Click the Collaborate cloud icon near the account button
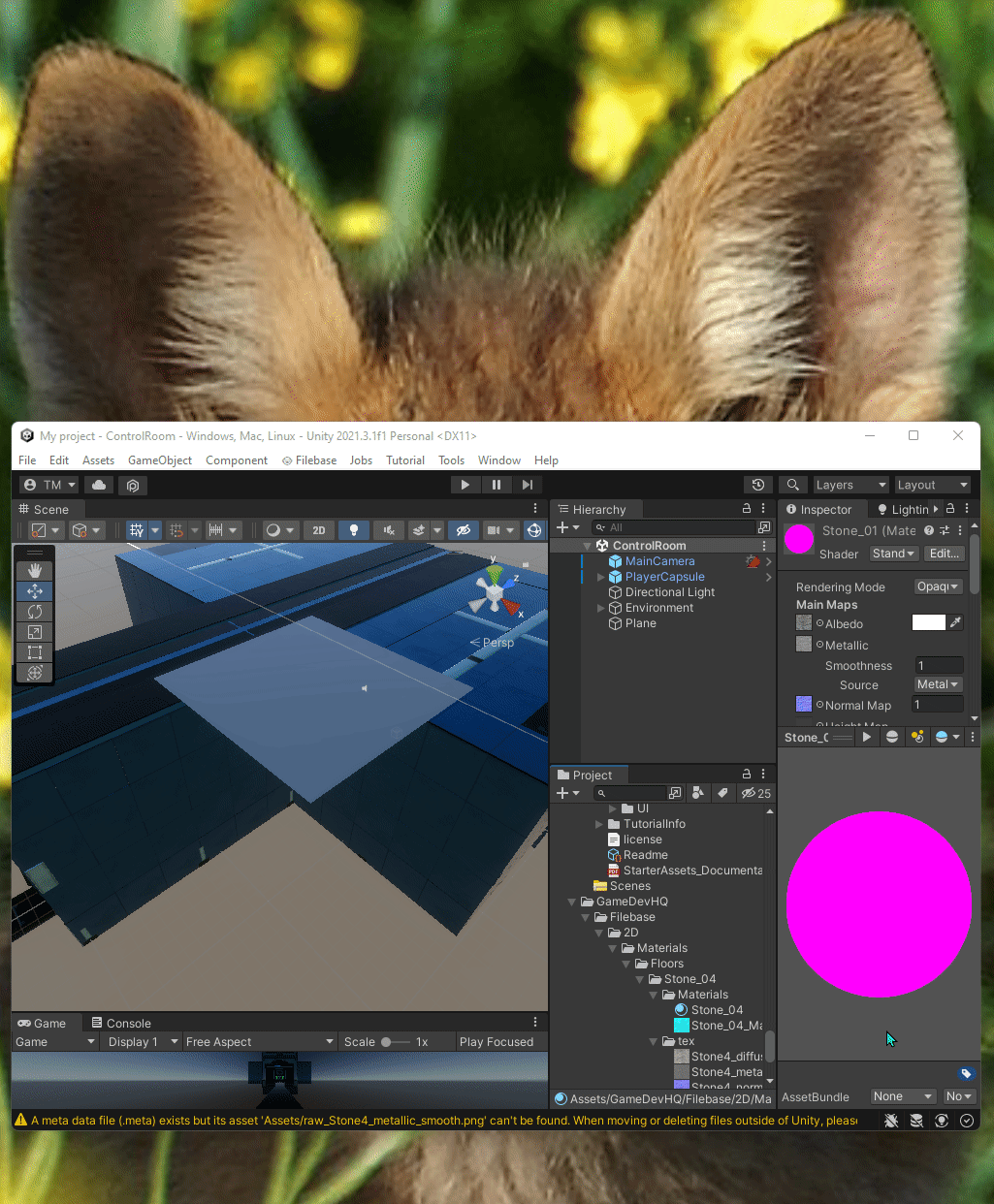 click(x=98, y=485)
